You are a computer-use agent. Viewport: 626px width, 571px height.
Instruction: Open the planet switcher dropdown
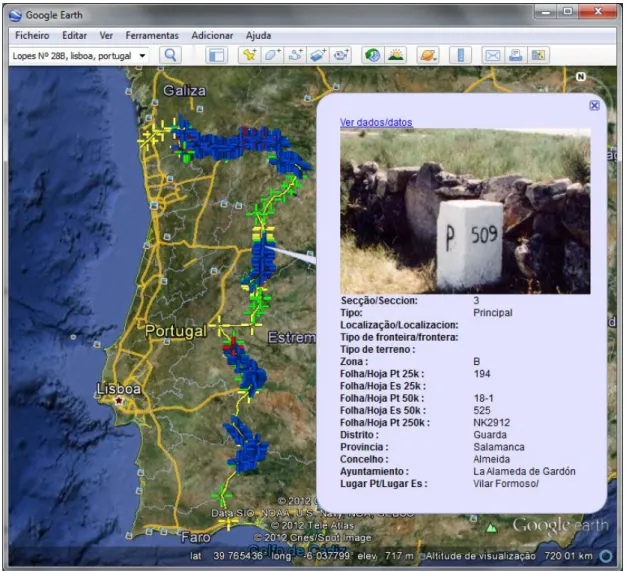pos(428,55)
